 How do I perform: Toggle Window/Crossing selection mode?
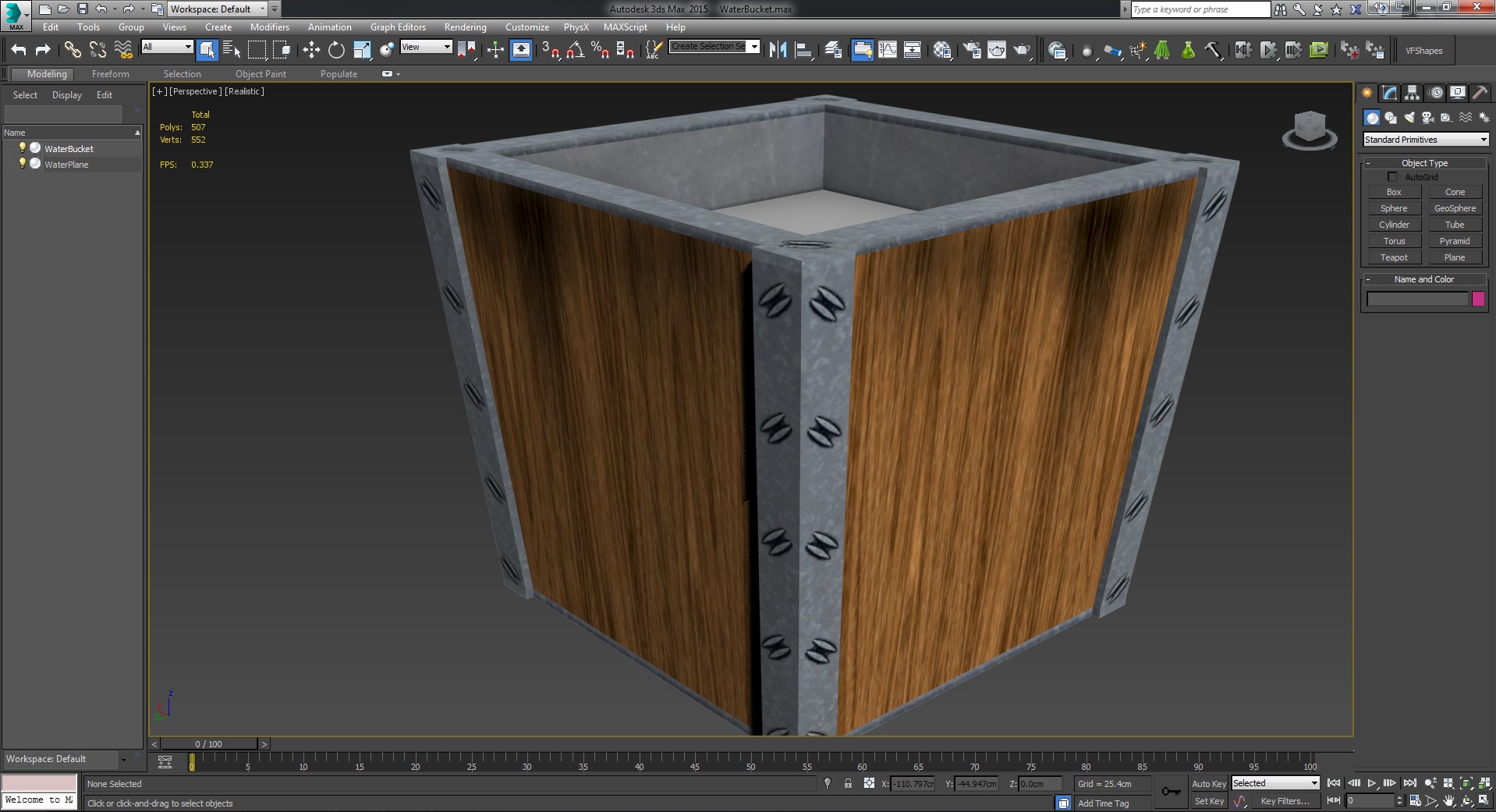(x=282, y=50)
